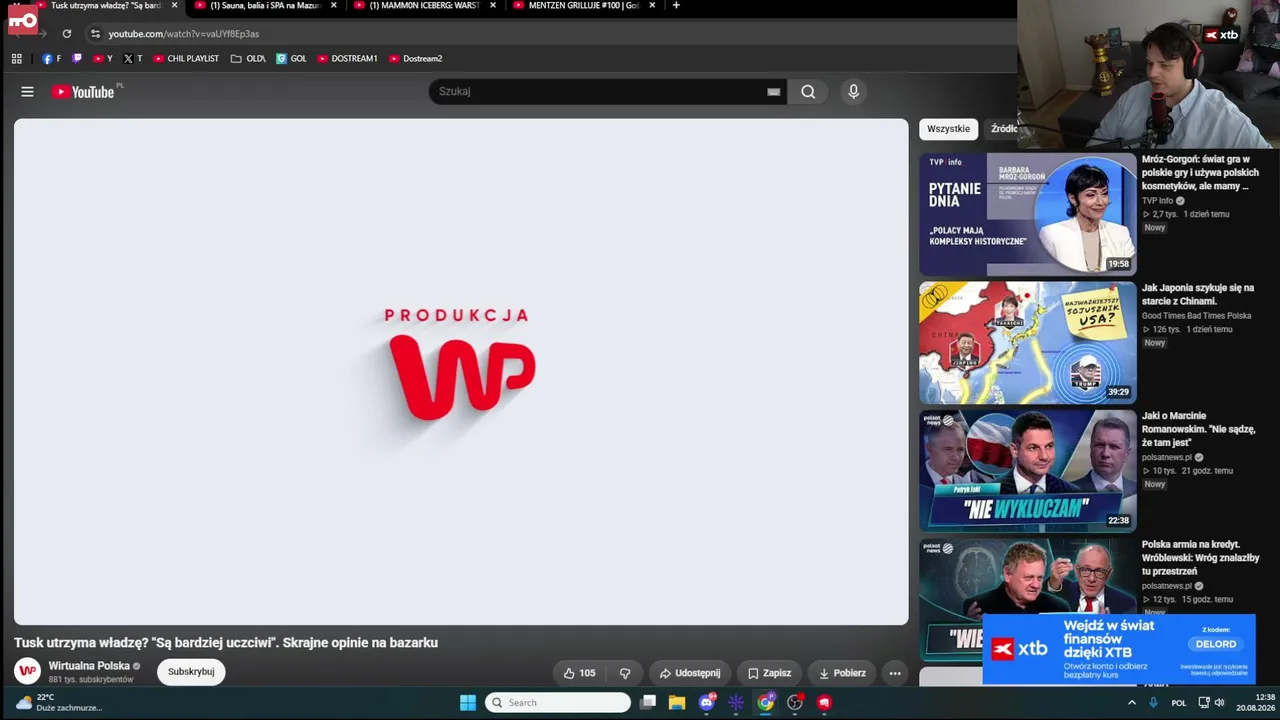Select the youtube.com address bar URL
1280x720 pixels.
[x=184, y=34]
